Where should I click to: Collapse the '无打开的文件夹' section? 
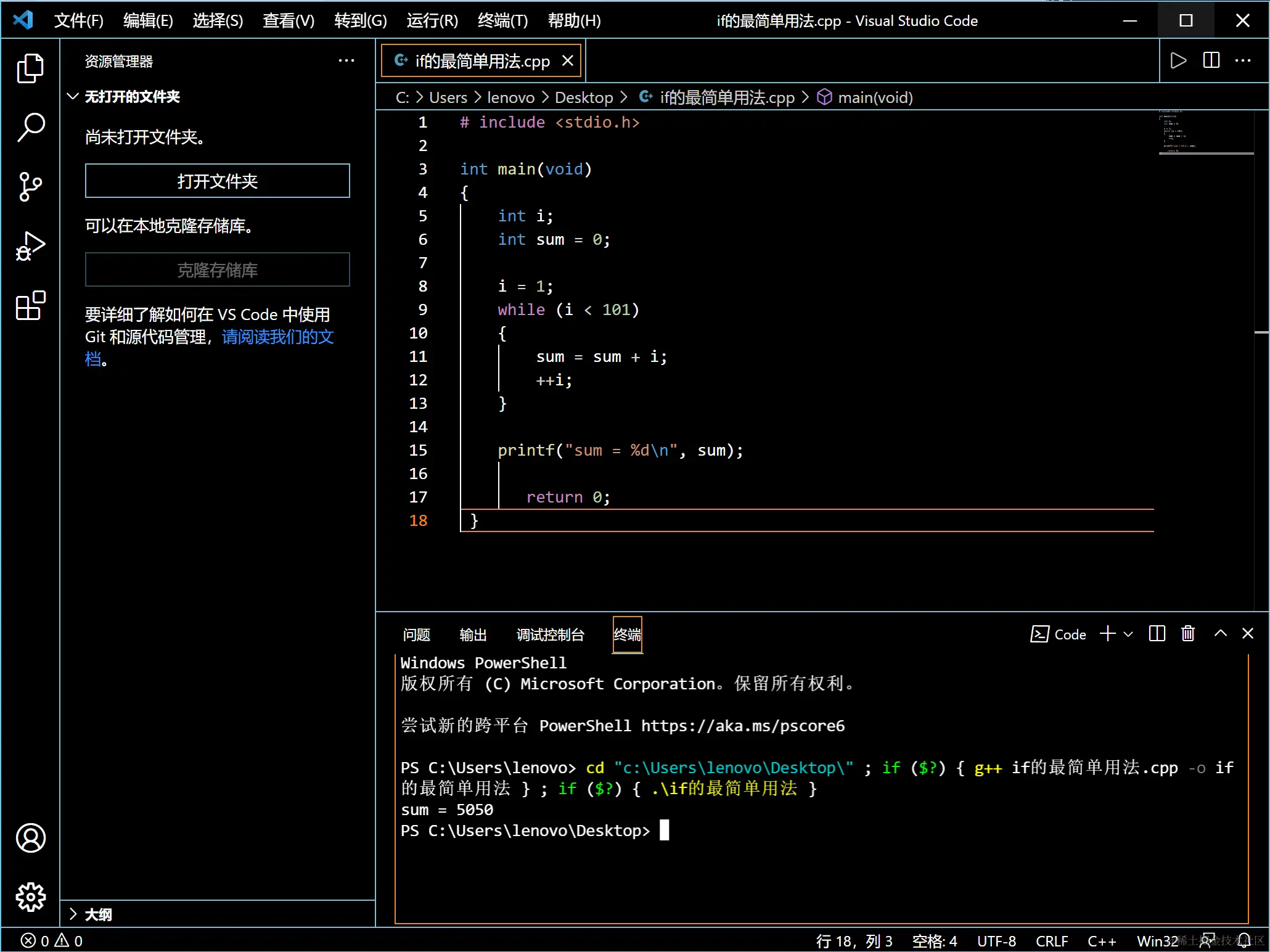(x=73, y=97)
